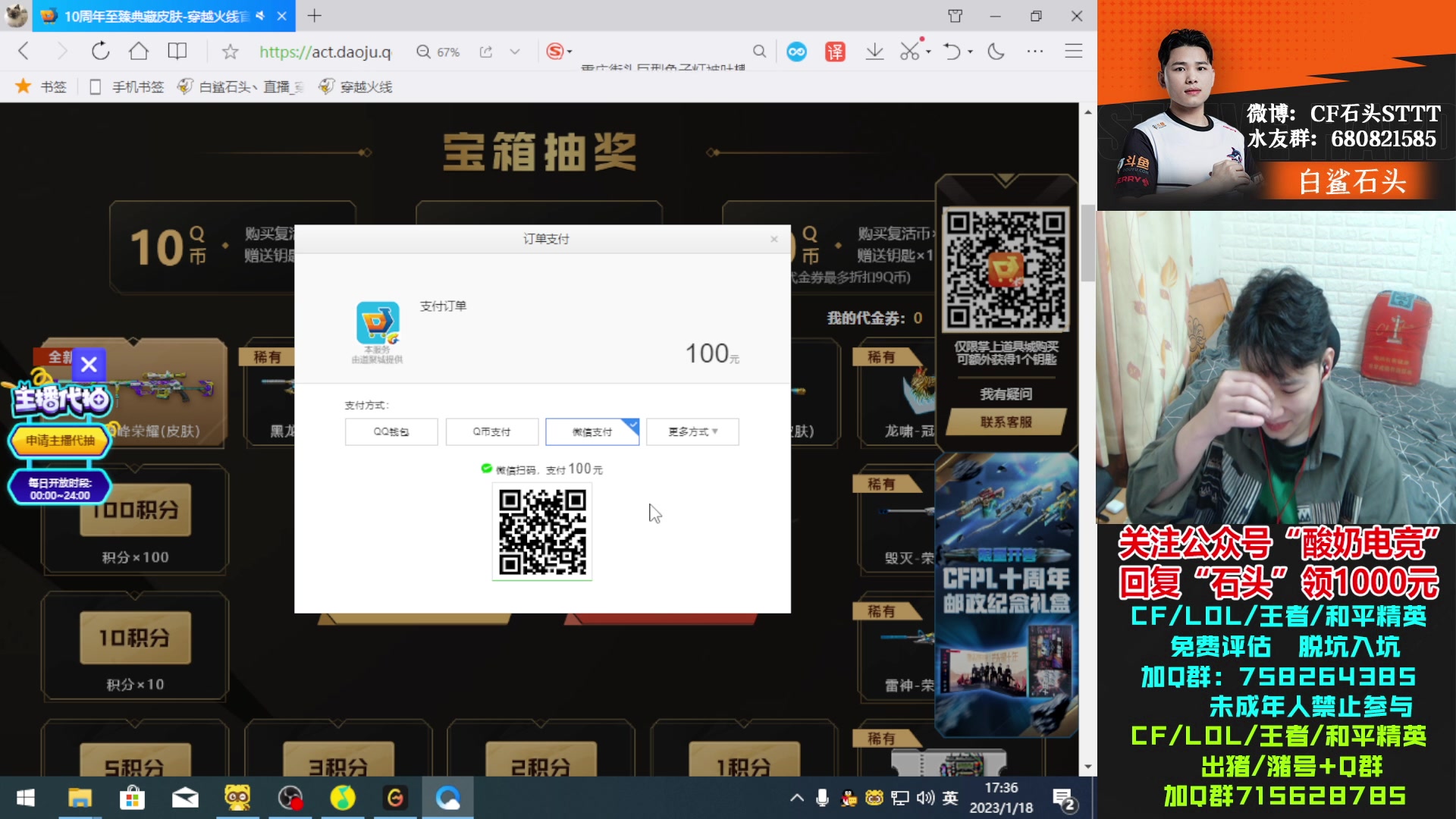Click the Sogou S search engine icon
The width and height of the screenshot is (1456, 819).
tap(555, 52)
